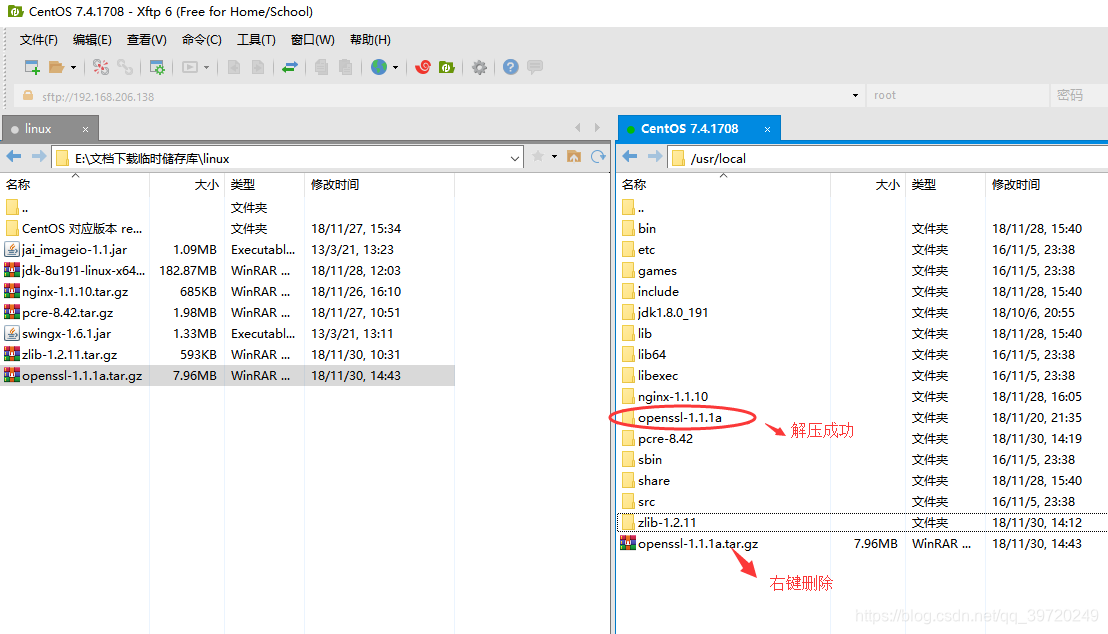
Task: Click the globe encoding icon
Action: tap(379, 67)
